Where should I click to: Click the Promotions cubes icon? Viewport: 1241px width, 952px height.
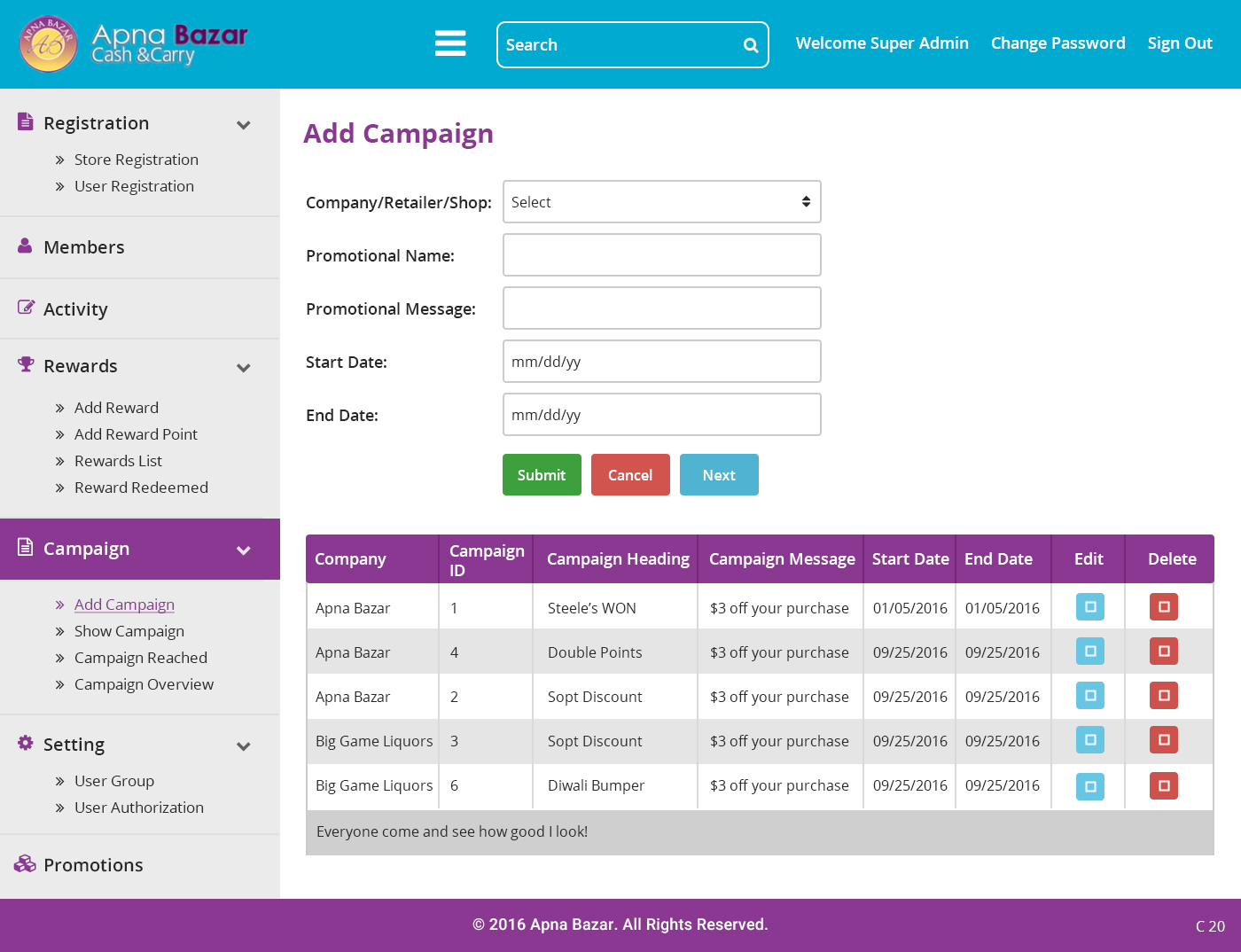click(25, 864)
